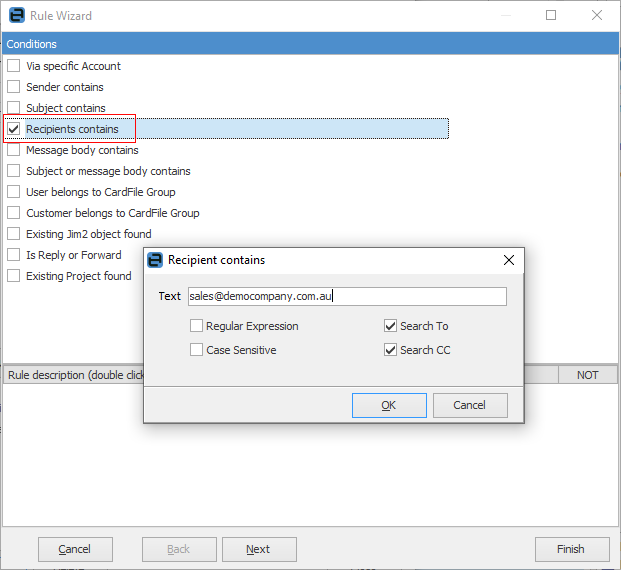
Task: Untick the Recipients contains checkbox
Action: click(13, 129)
